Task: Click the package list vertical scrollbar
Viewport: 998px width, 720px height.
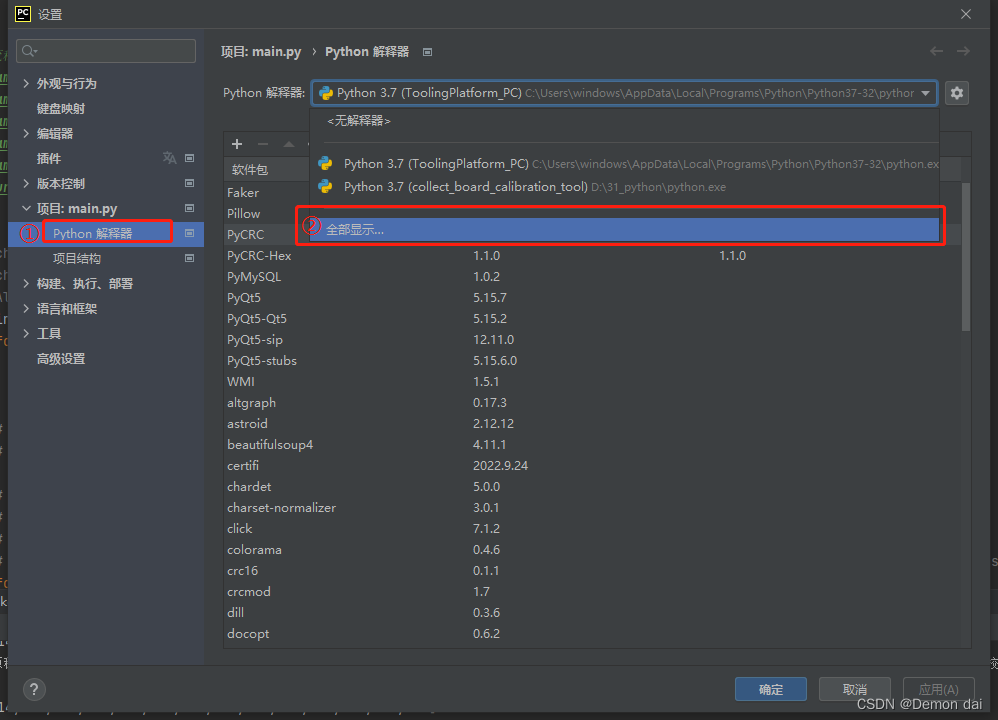Action: click(966, 255)
